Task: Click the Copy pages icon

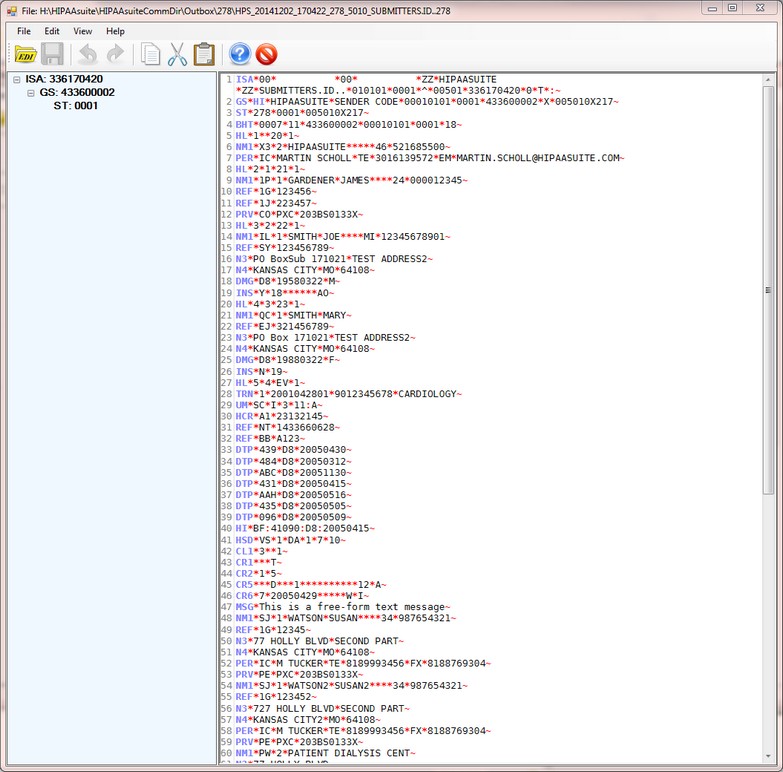Action: click(x=150, y=54)
